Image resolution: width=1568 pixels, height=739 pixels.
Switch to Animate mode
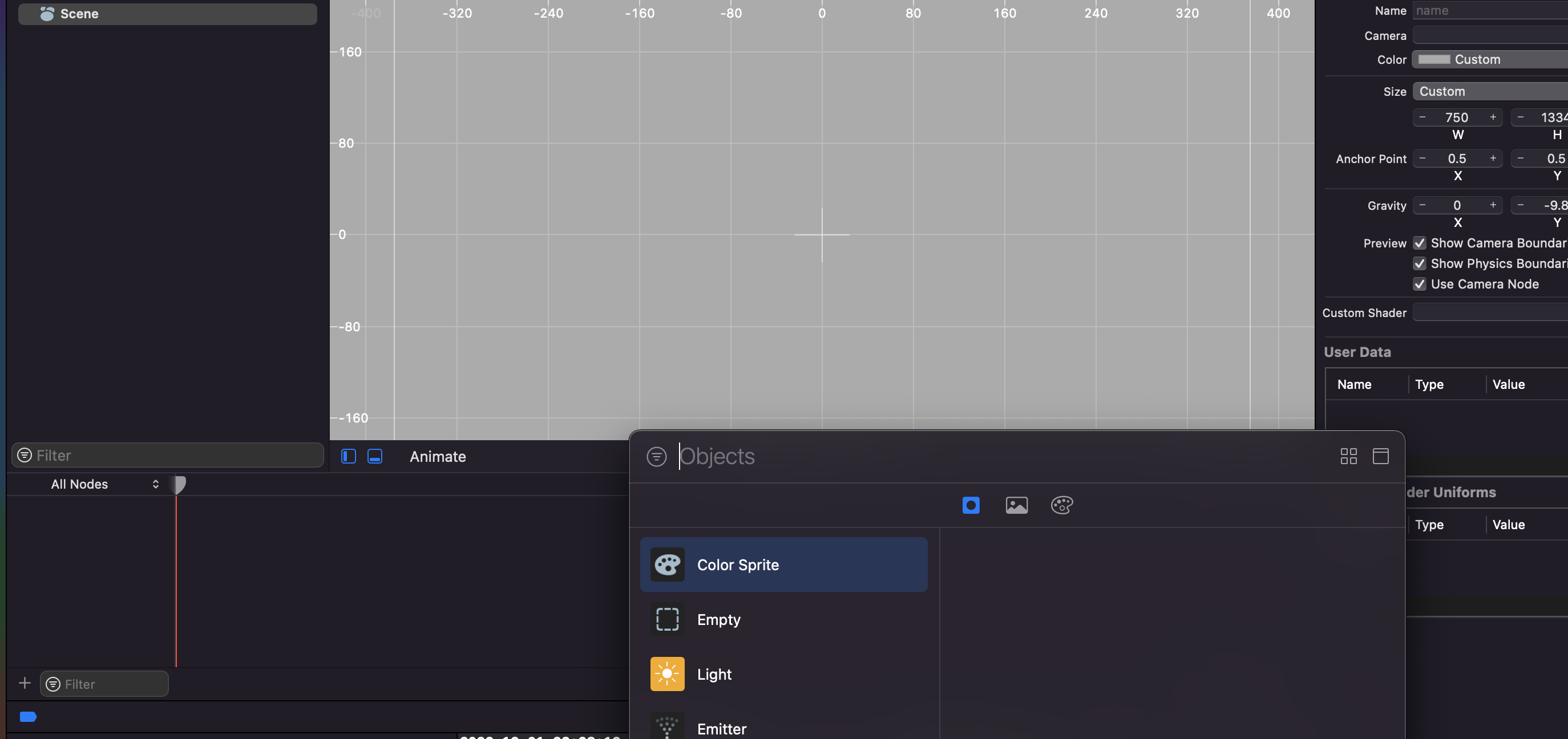pos(437,457)
